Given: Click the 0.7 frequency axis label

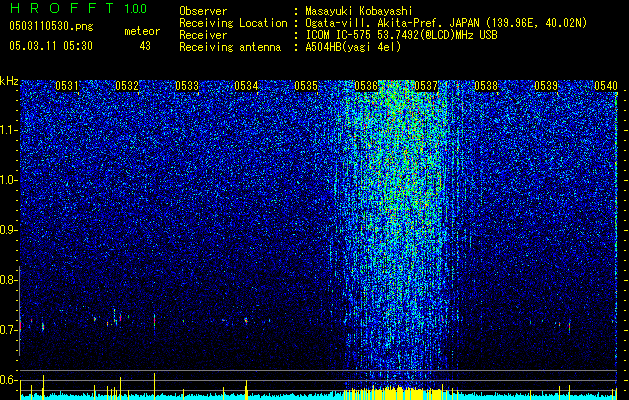Looking at the screenshot, I should click(8, 330).
